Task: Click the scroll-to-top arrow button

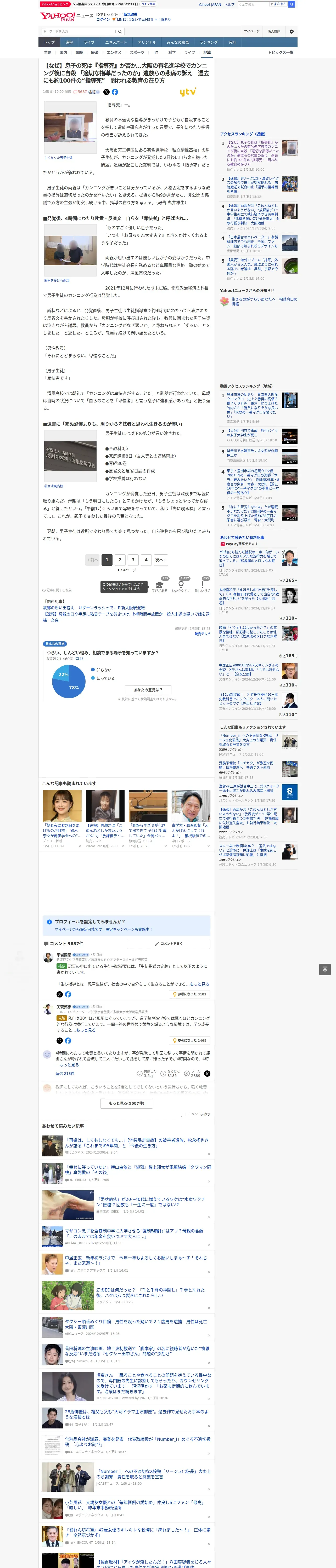Action: [324, 970]
